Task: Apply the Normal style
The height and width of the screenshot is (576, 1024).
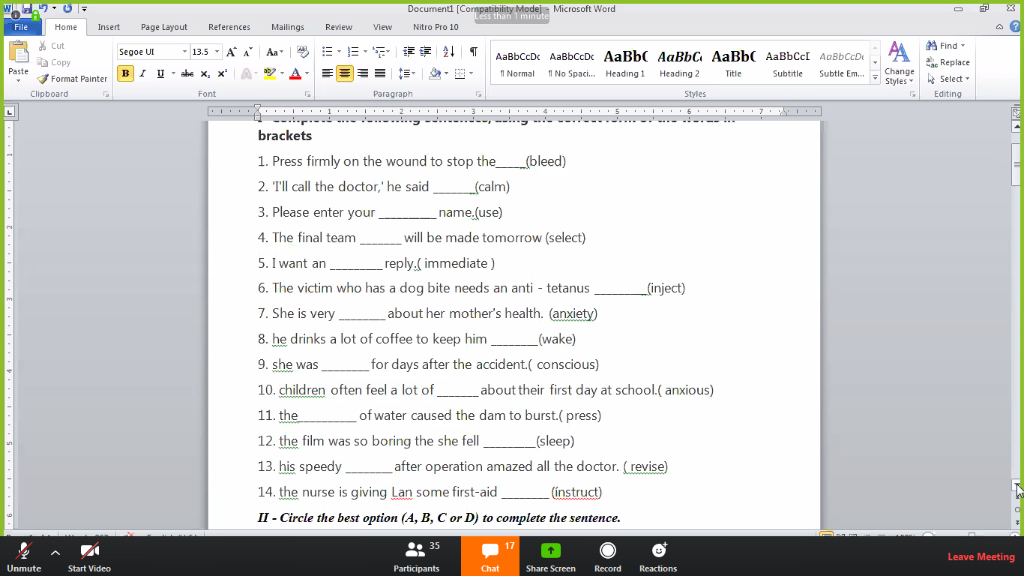Action: click(517, 64)
